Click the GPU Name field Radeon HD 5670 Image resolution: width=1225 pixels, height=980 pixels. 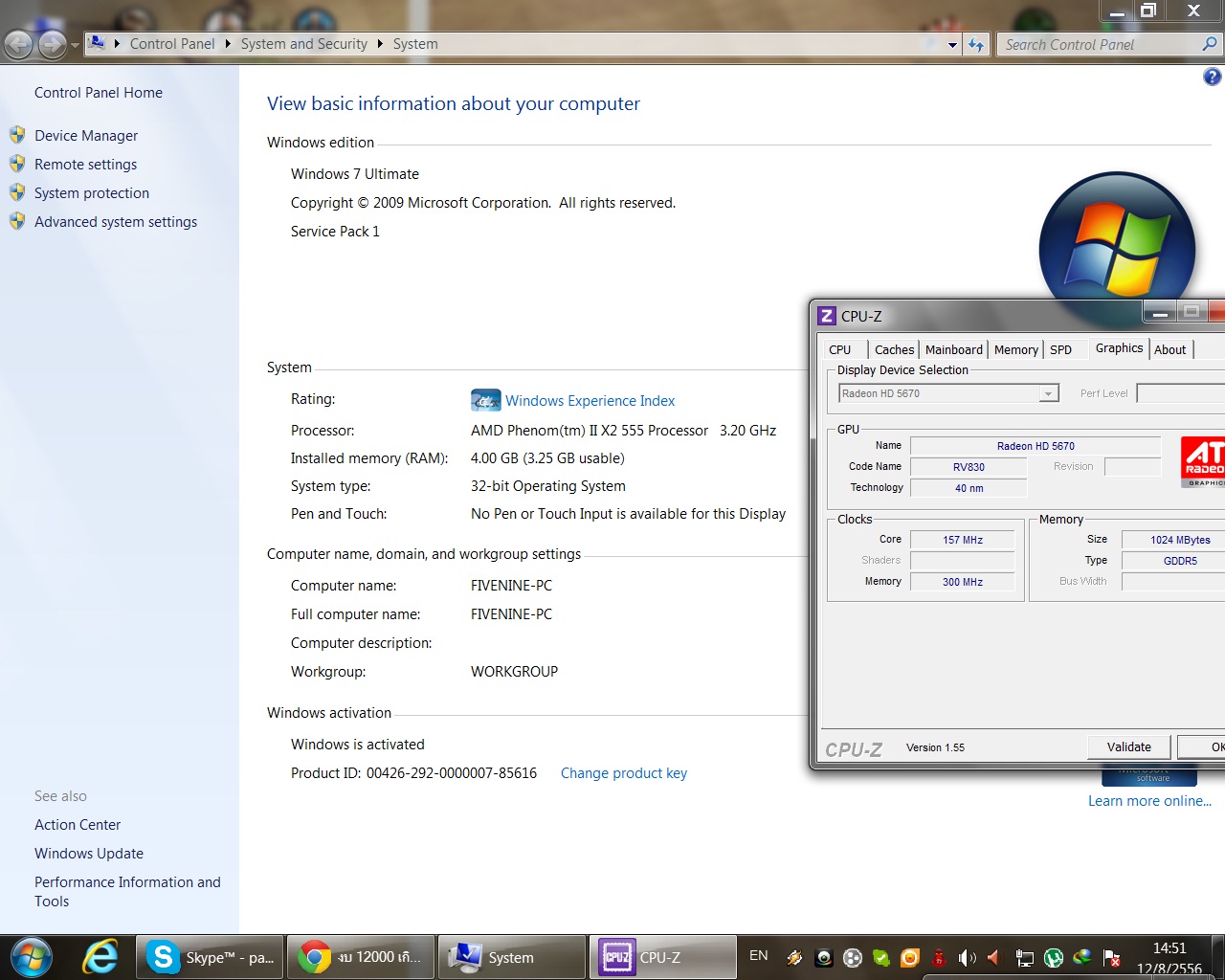point(1036,446)
